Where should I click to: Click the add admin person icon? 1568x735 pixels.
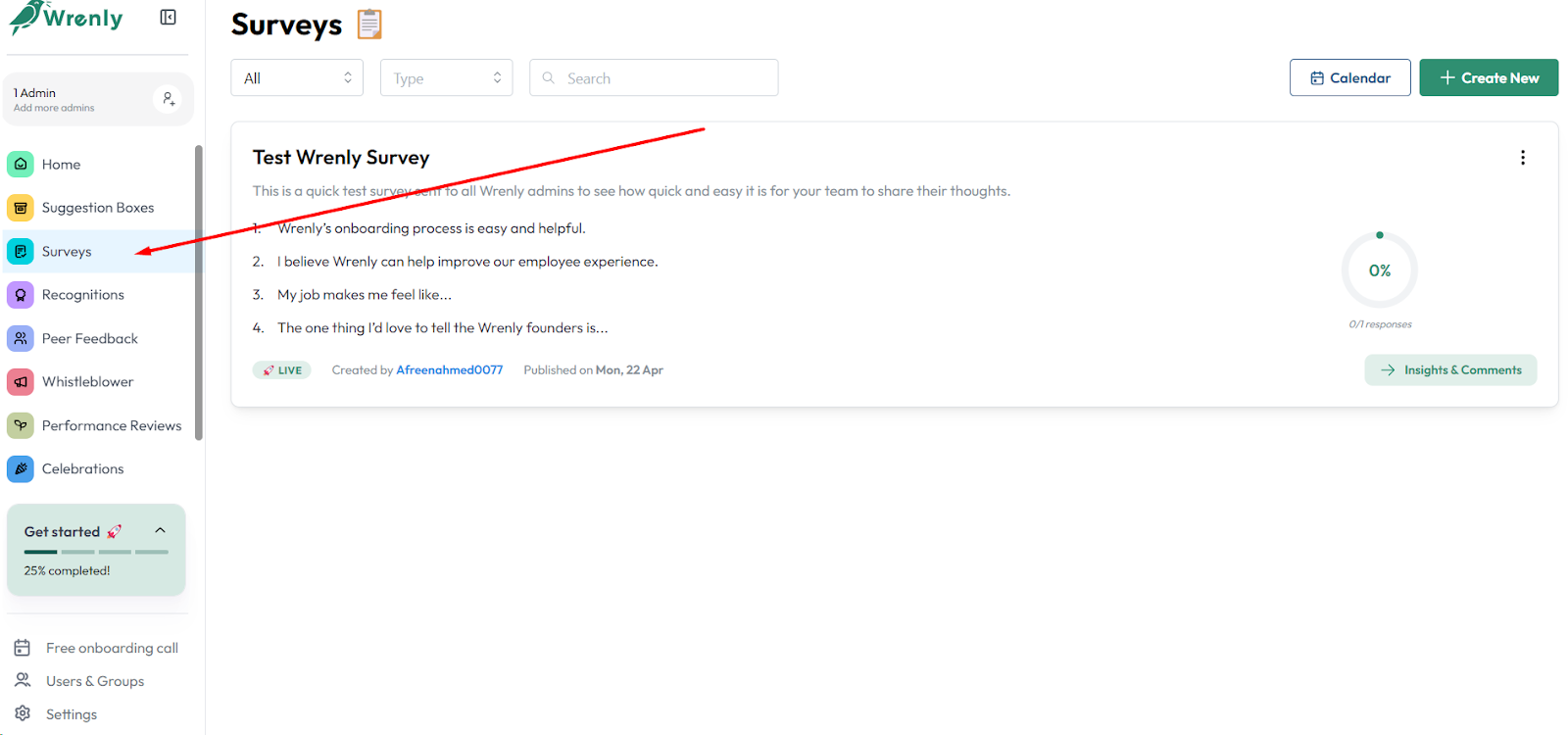click(x=169, y=99)
